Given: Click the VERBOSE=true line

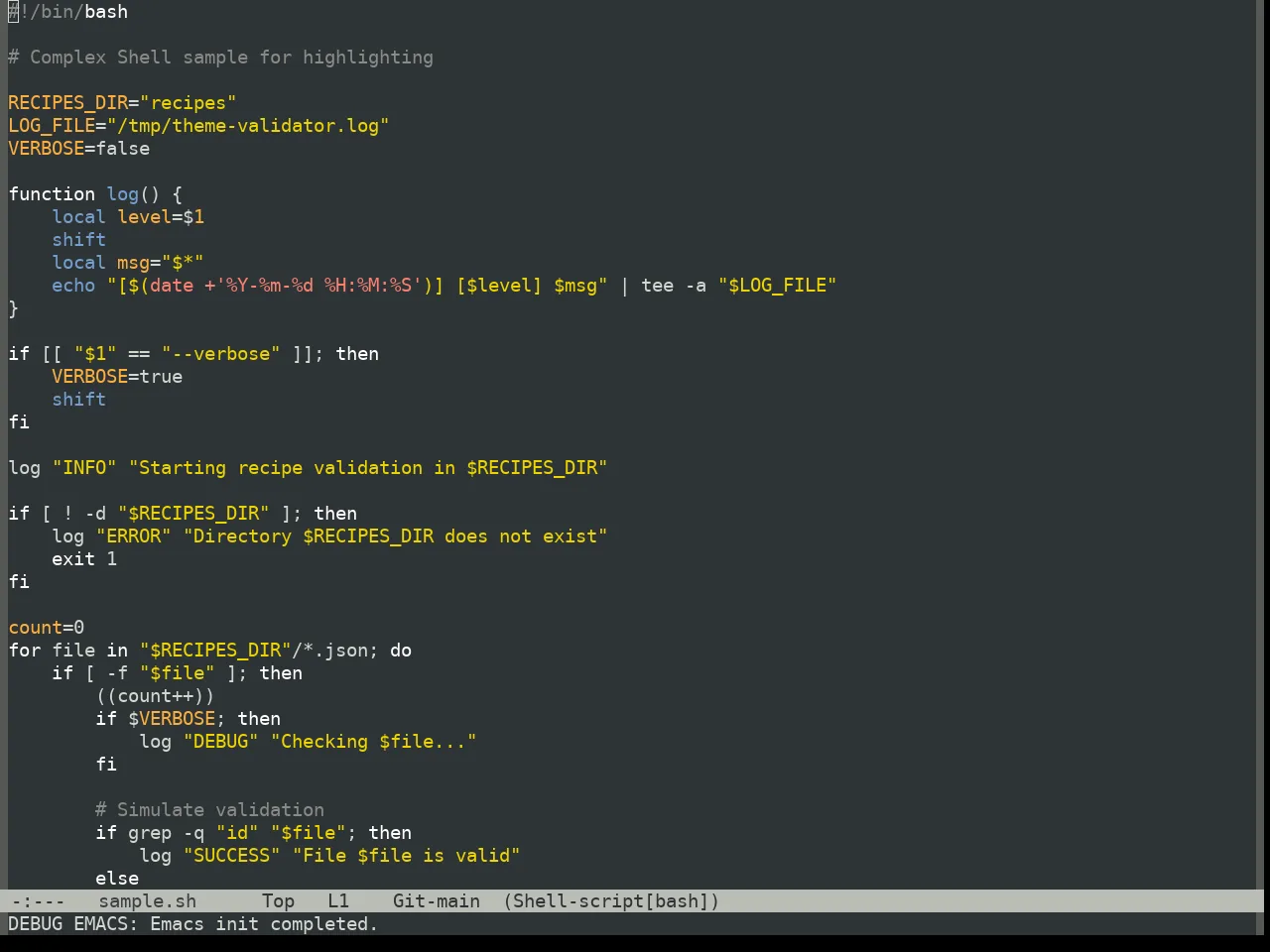Looking at the screenshot, I should pyautogui.click(x=117, y=377).
